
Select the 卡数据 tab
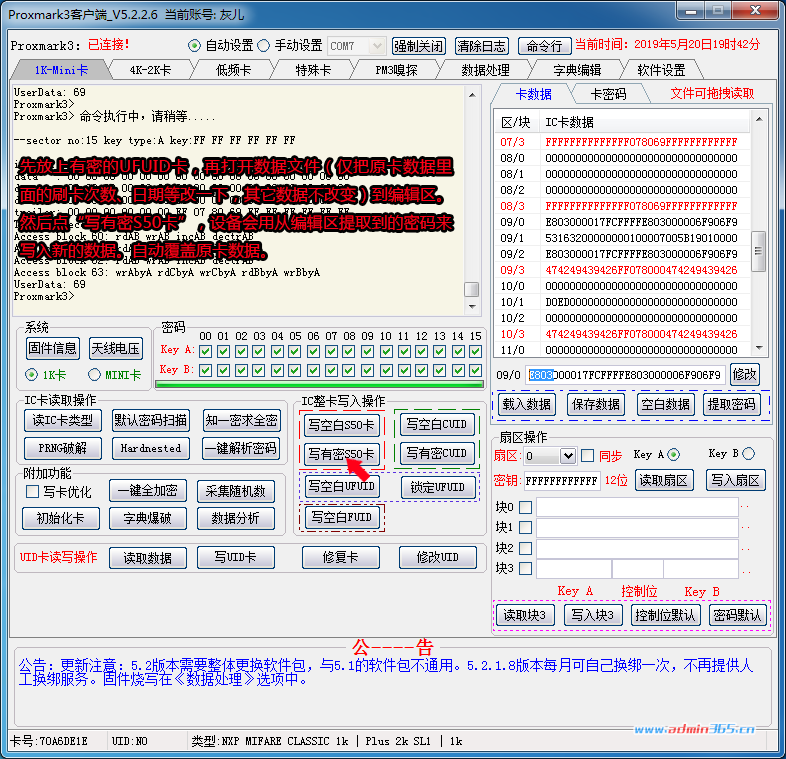click(x=533, y=94)
